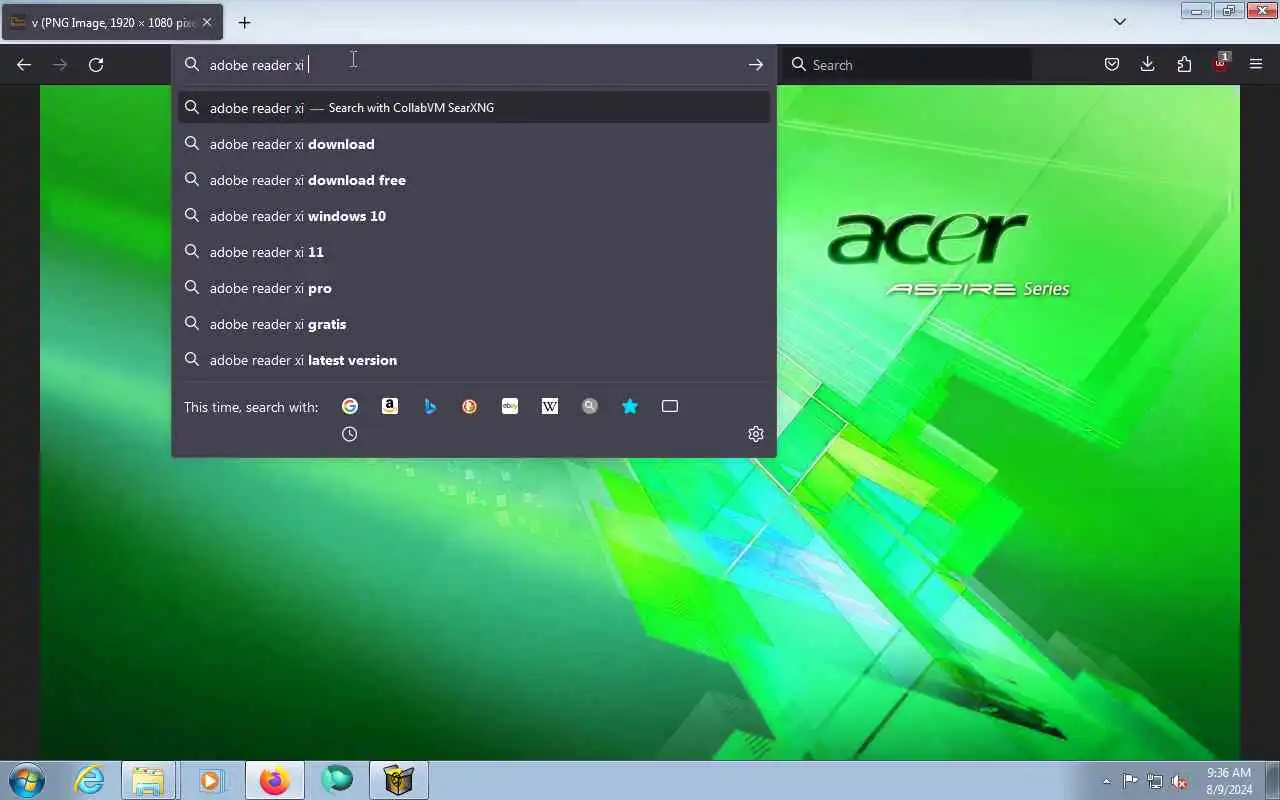Open the Pocket save icon

point(1112,65)
